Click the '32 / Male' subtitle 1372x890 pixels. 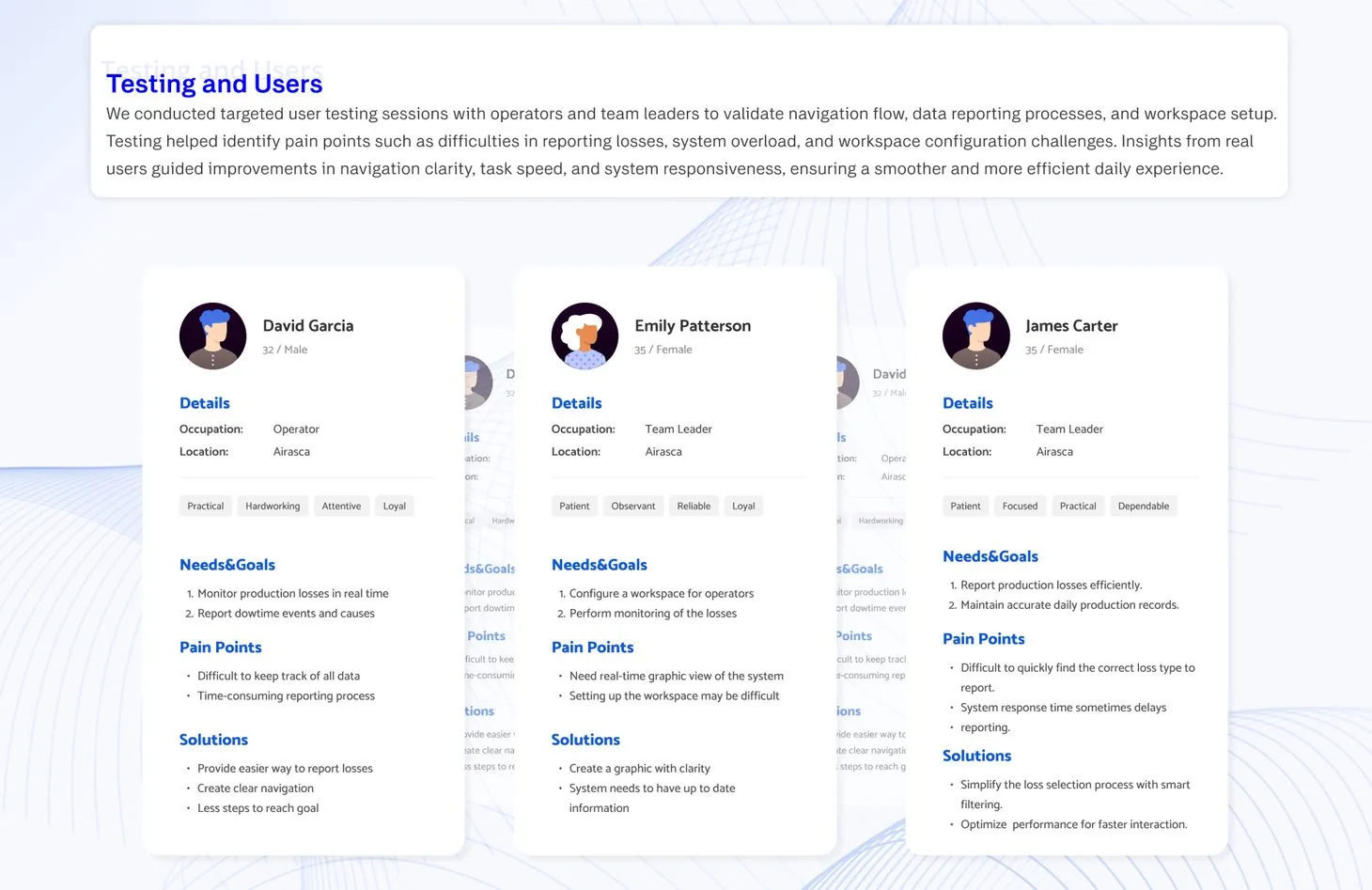285,350
